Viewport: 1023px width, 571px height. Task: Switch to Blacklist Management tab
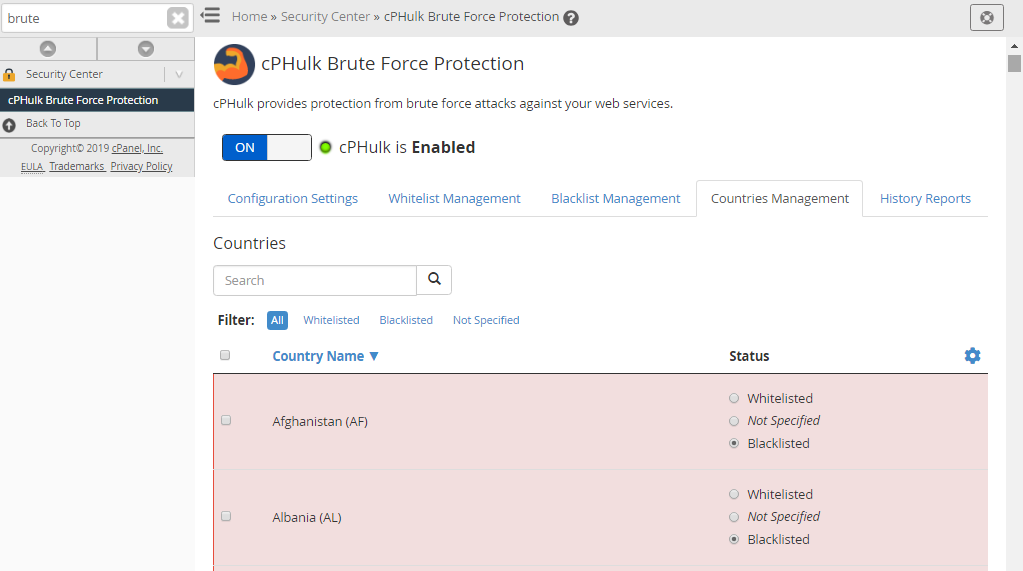(x=615, y=198)
